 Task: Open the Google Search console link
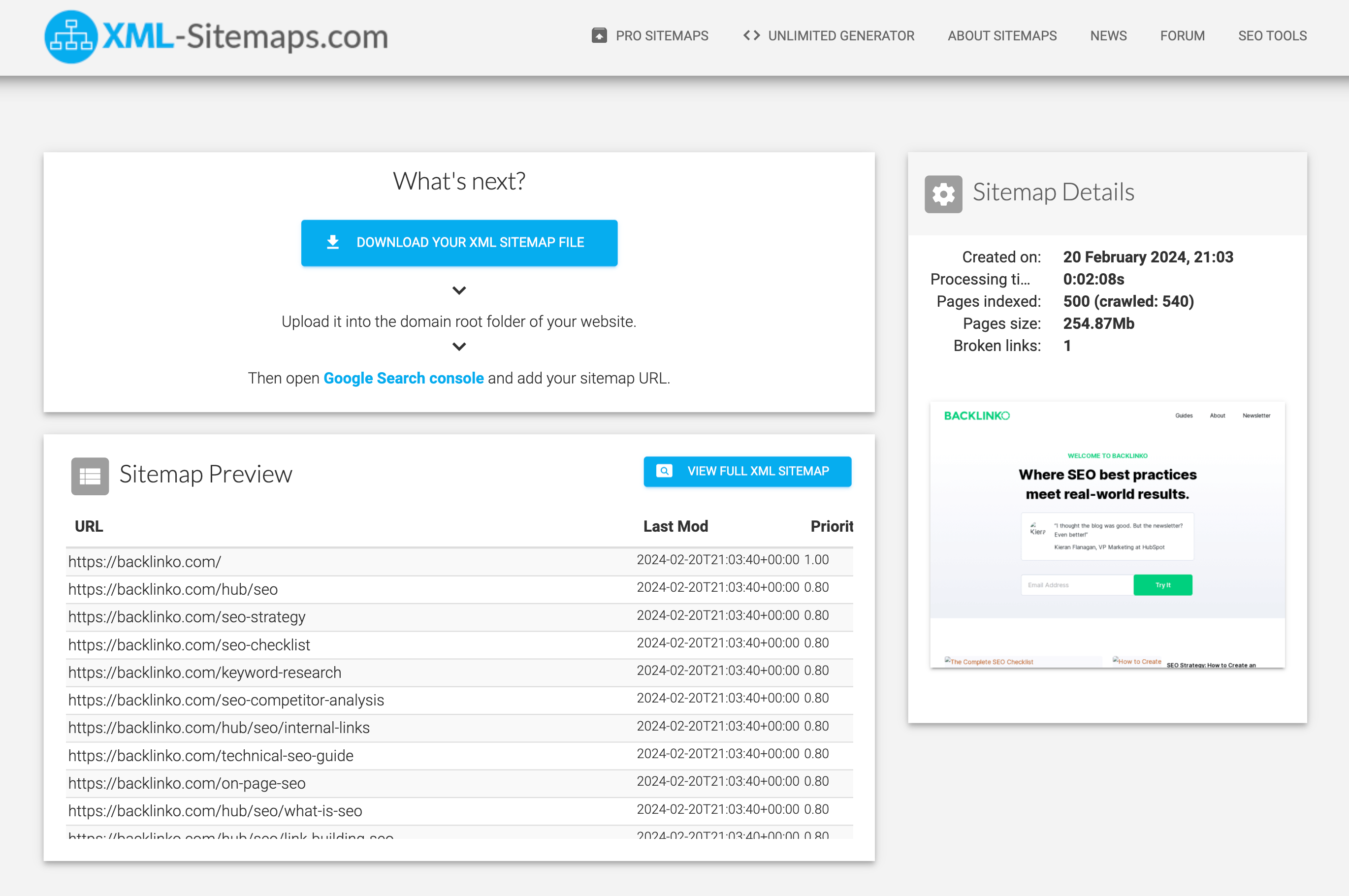click(403, 378)
